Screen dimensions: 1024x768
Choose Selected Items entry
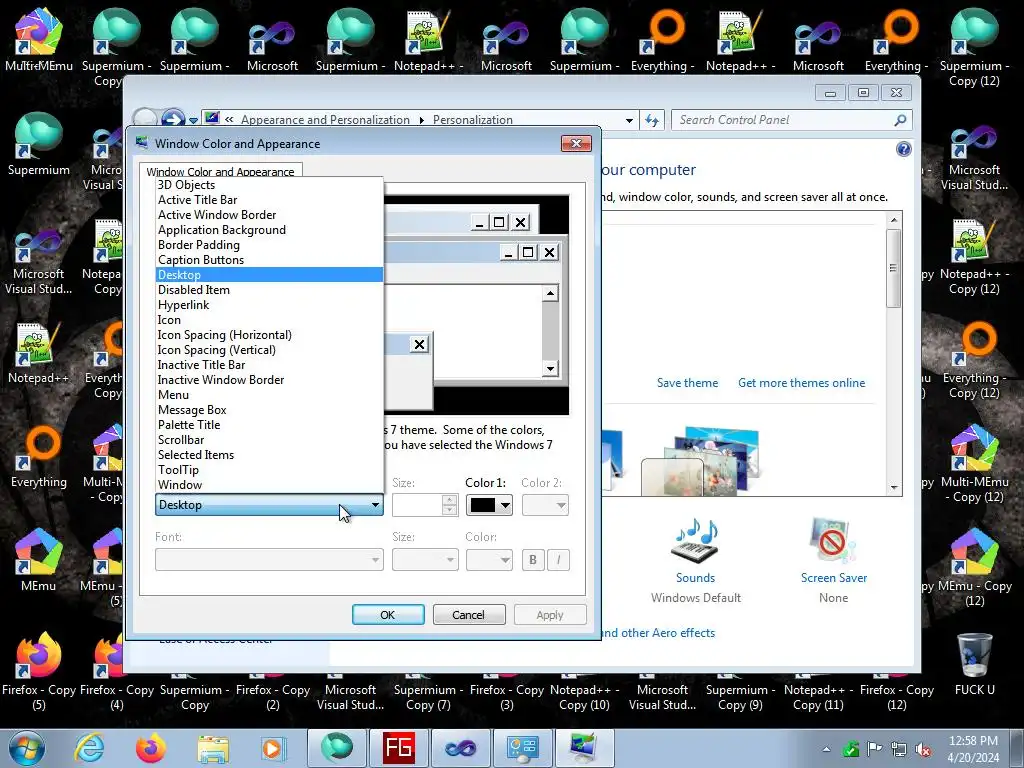(269, 455)
